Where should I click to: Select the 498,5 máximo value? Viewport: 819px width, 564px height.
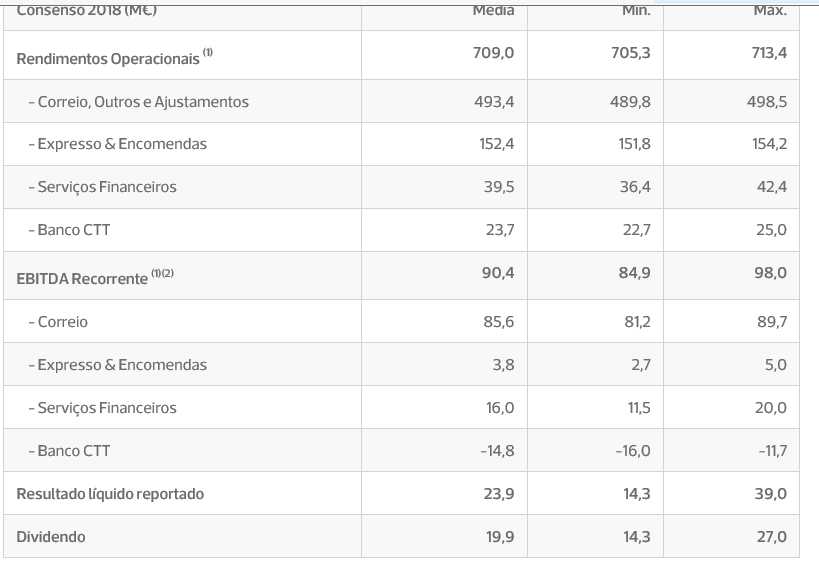pos(767,102)
